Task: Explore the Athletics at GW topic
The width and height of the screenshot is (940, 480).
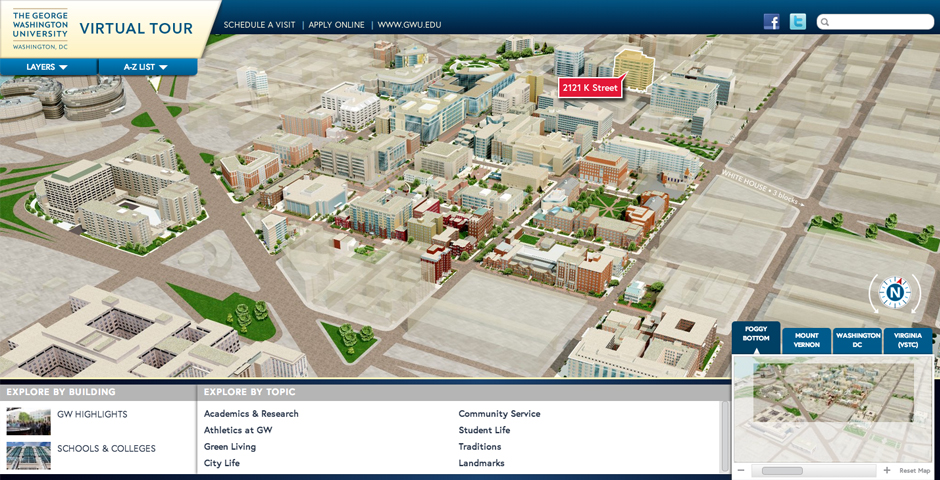Action: (x=238, y=430)
